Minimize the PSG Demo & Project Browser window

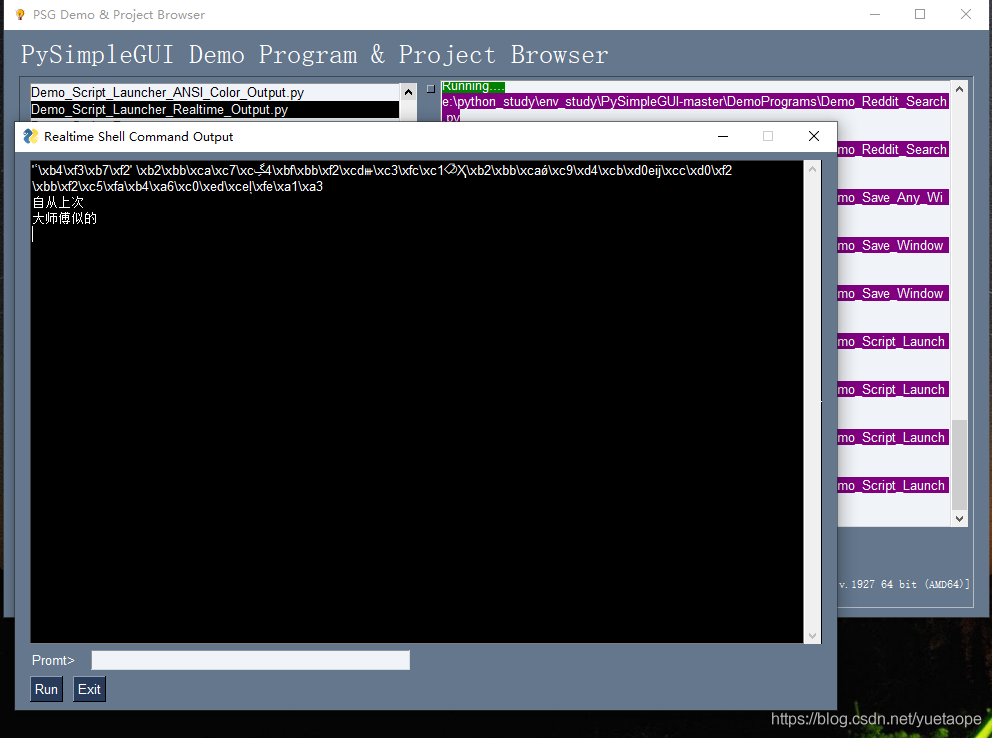pos(875,15)
